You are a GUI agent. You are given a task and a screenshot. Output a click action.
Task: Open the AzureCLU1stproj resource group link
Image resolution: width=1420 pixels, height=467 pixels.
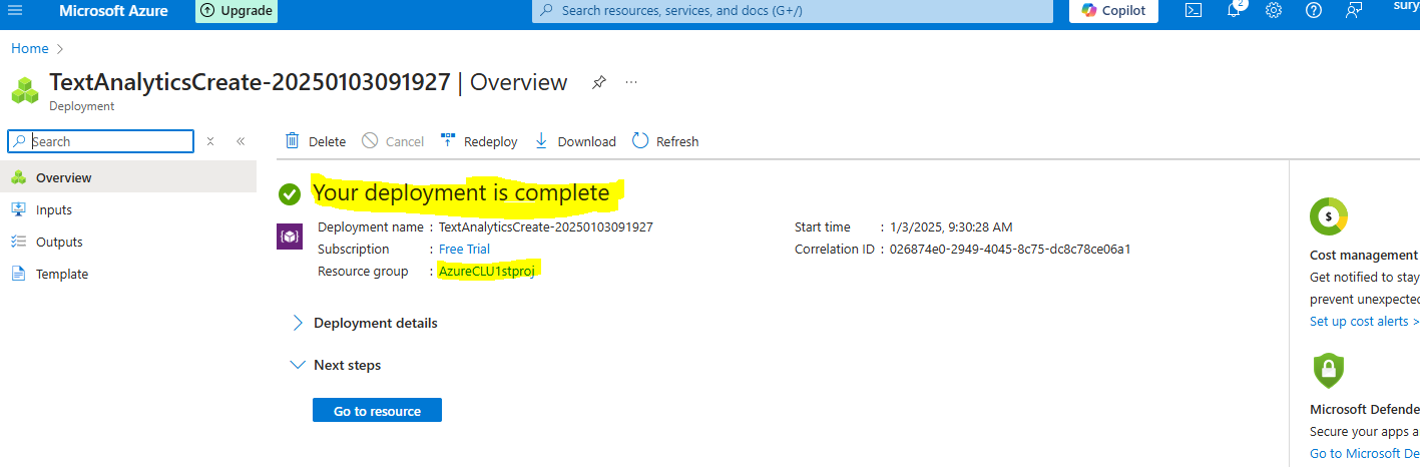coord(487,271)
